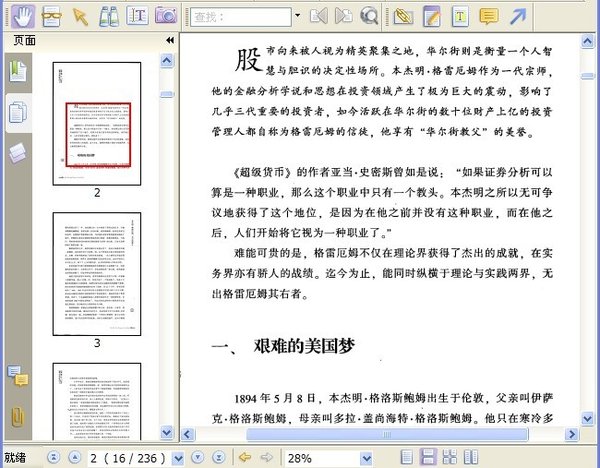
Task: Select the pencil note tool
Action: [432, 16]
